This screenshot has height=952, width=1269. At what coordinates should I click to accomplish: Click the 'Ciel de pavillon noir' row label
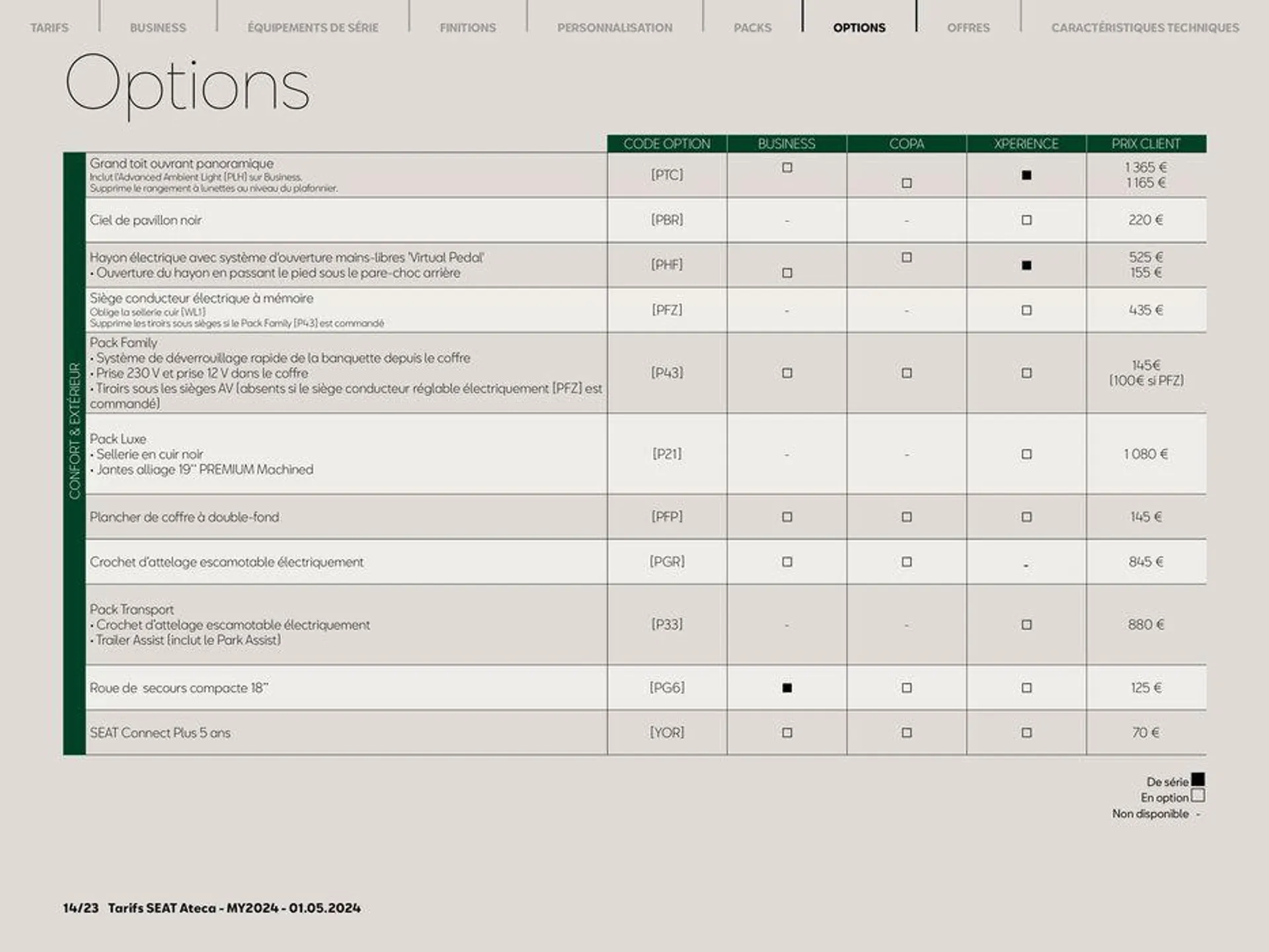145,221
